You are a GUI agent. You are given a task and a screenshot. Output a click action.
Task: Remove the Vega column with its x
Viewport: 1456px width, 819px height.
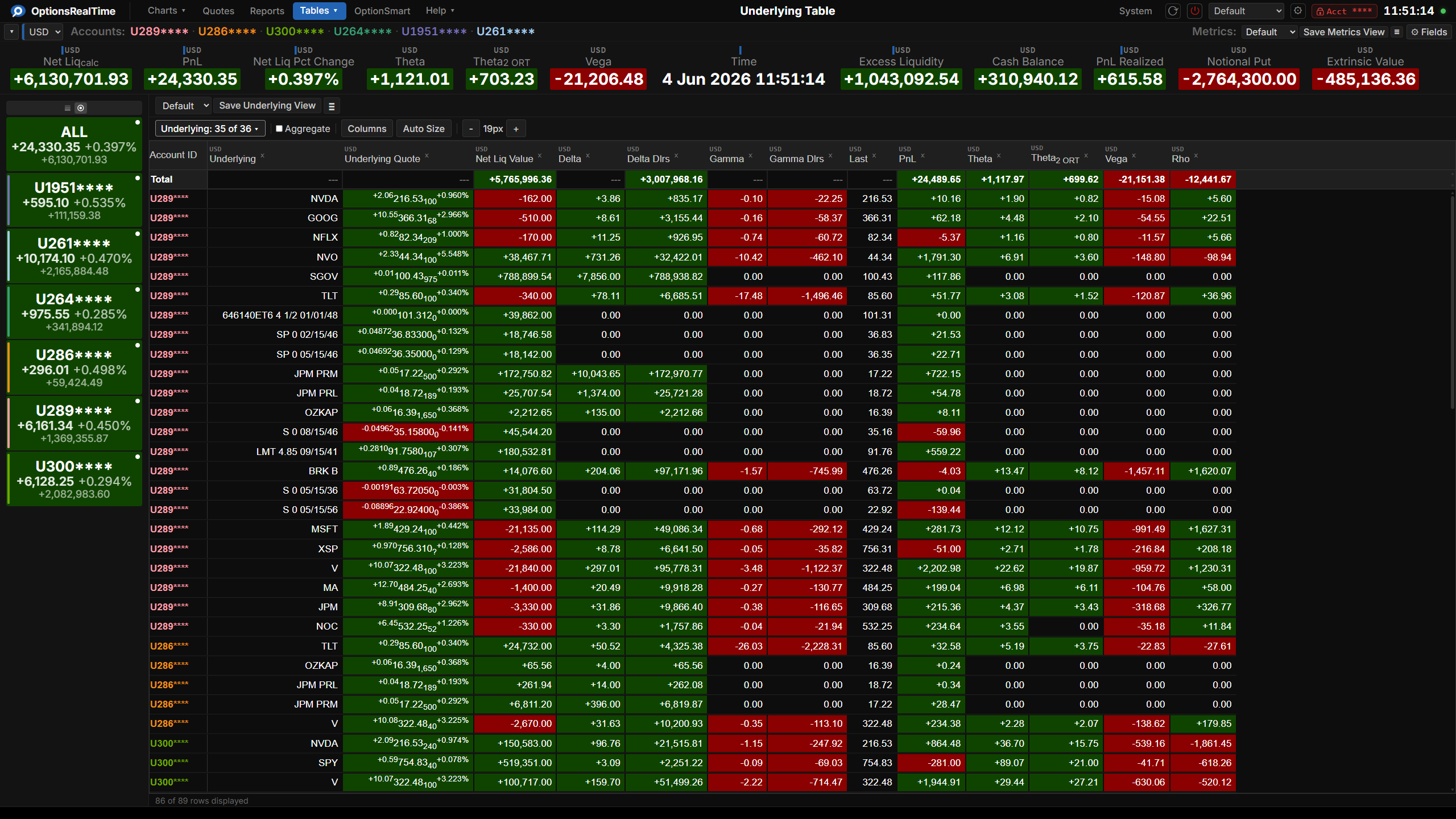[1134, 156]
